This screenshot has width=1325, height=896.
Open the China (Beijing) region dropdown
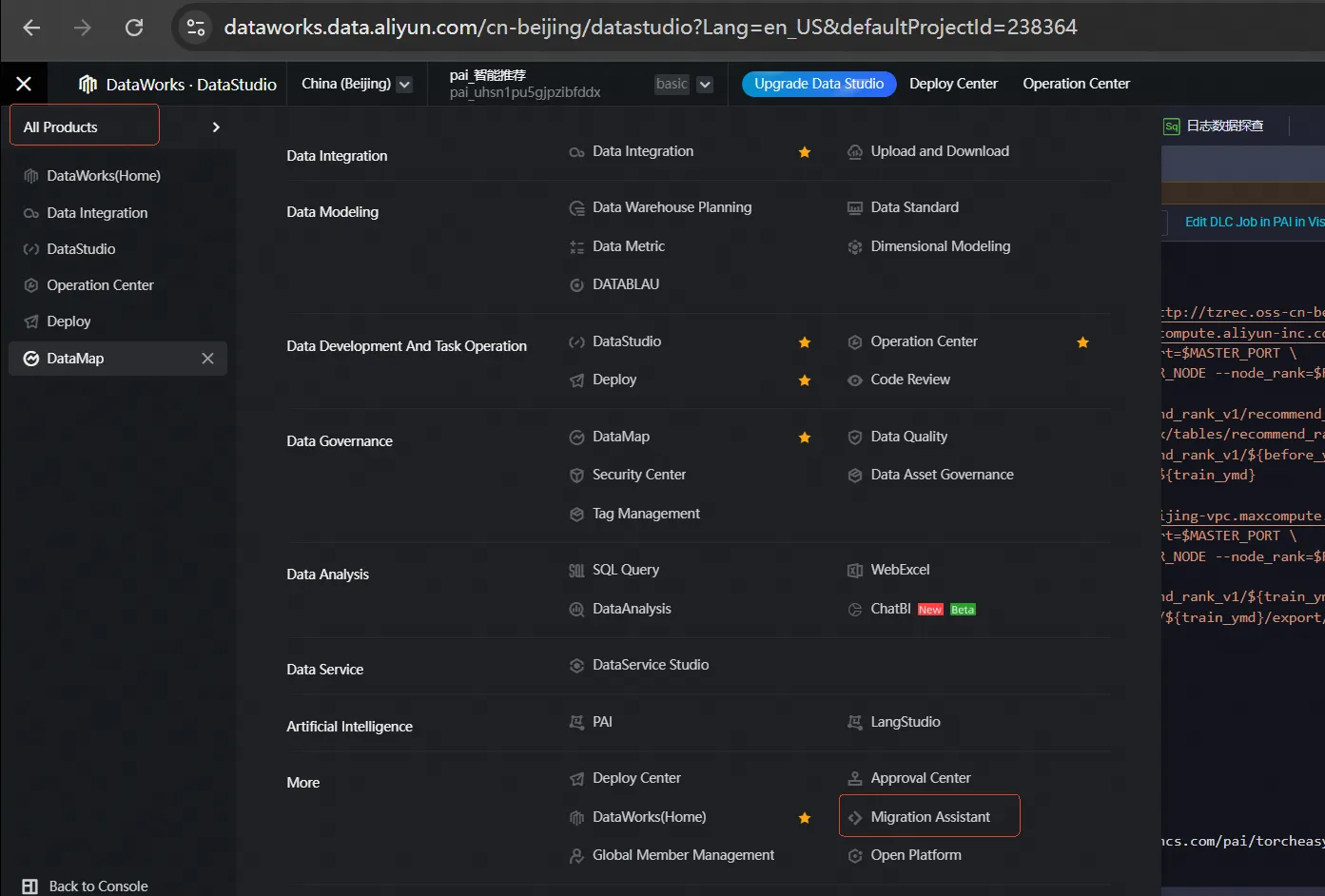point(404,84)
